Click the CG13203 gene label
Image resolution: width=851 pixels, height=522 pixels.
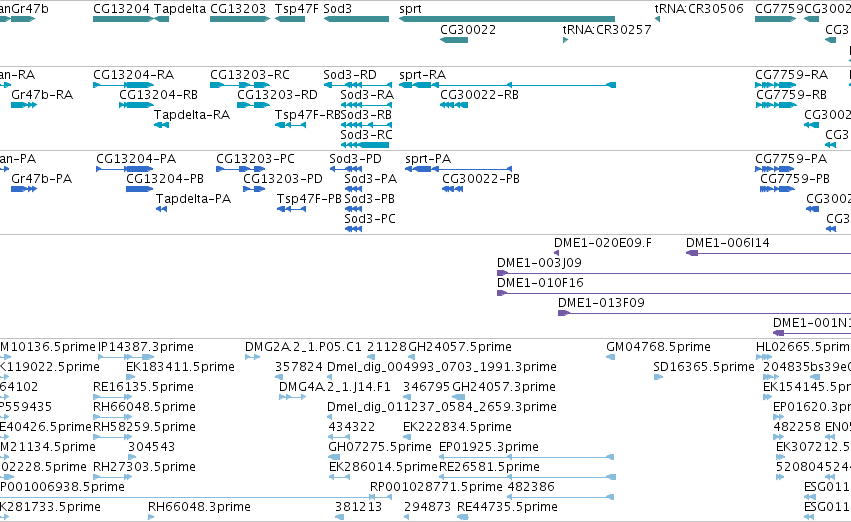coord(238,9)
